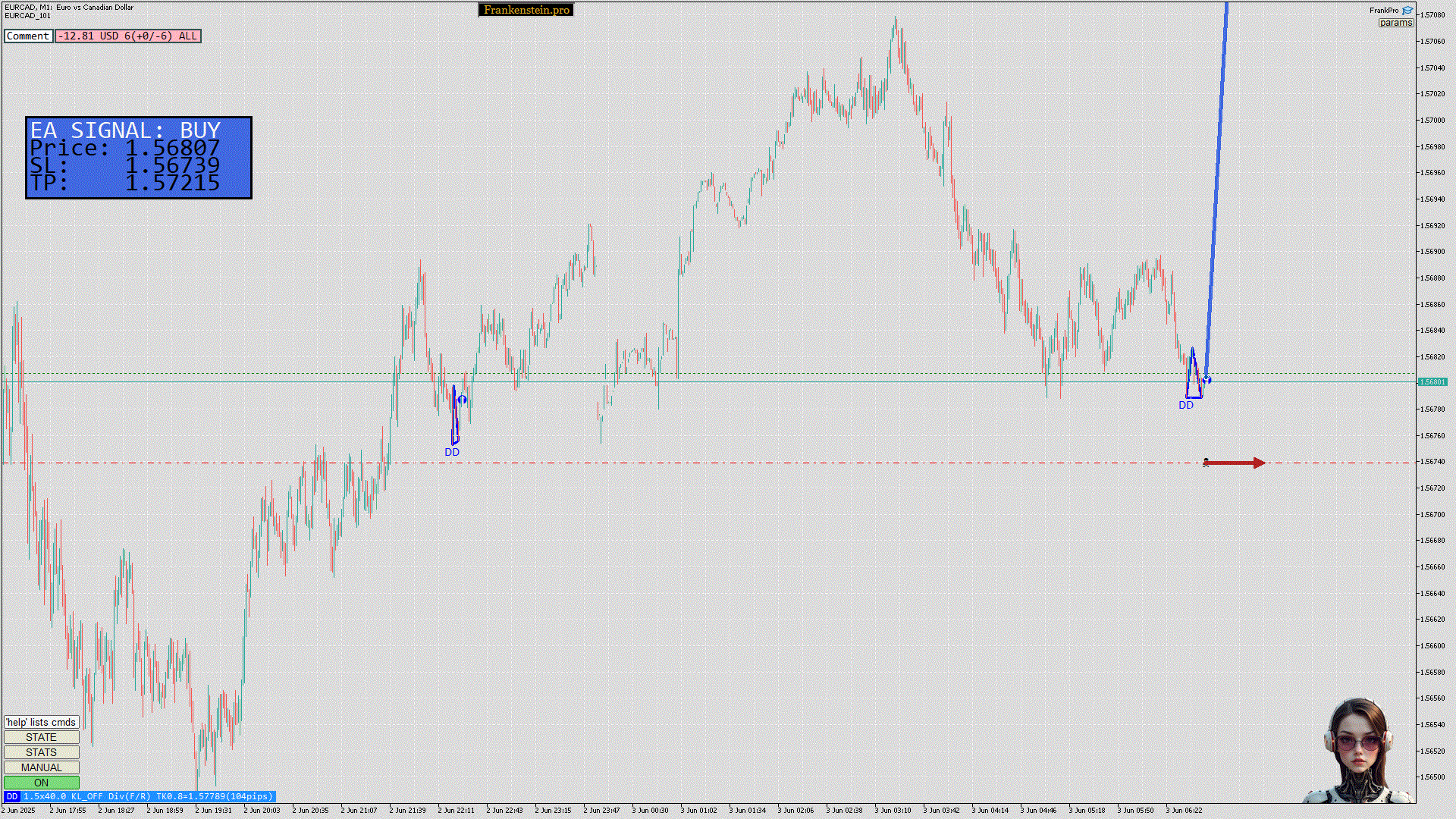
Task: Click the blue buy-entry circle marker near the latest candles
Action: click(1207, 379)
